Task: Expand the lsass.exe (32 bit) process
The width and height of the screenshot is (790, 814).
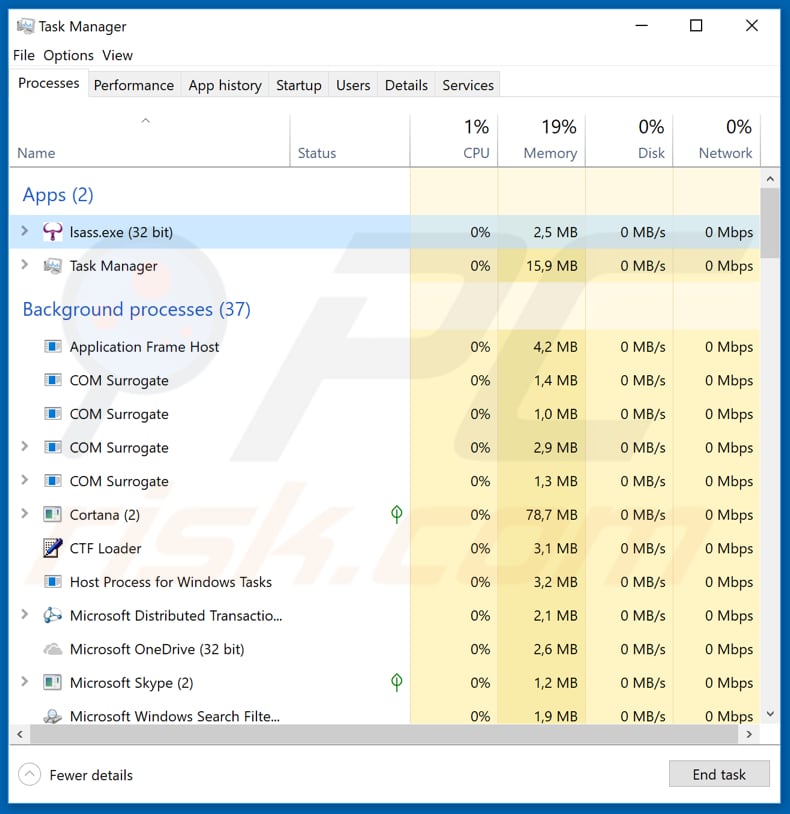Action: point(24,230)
